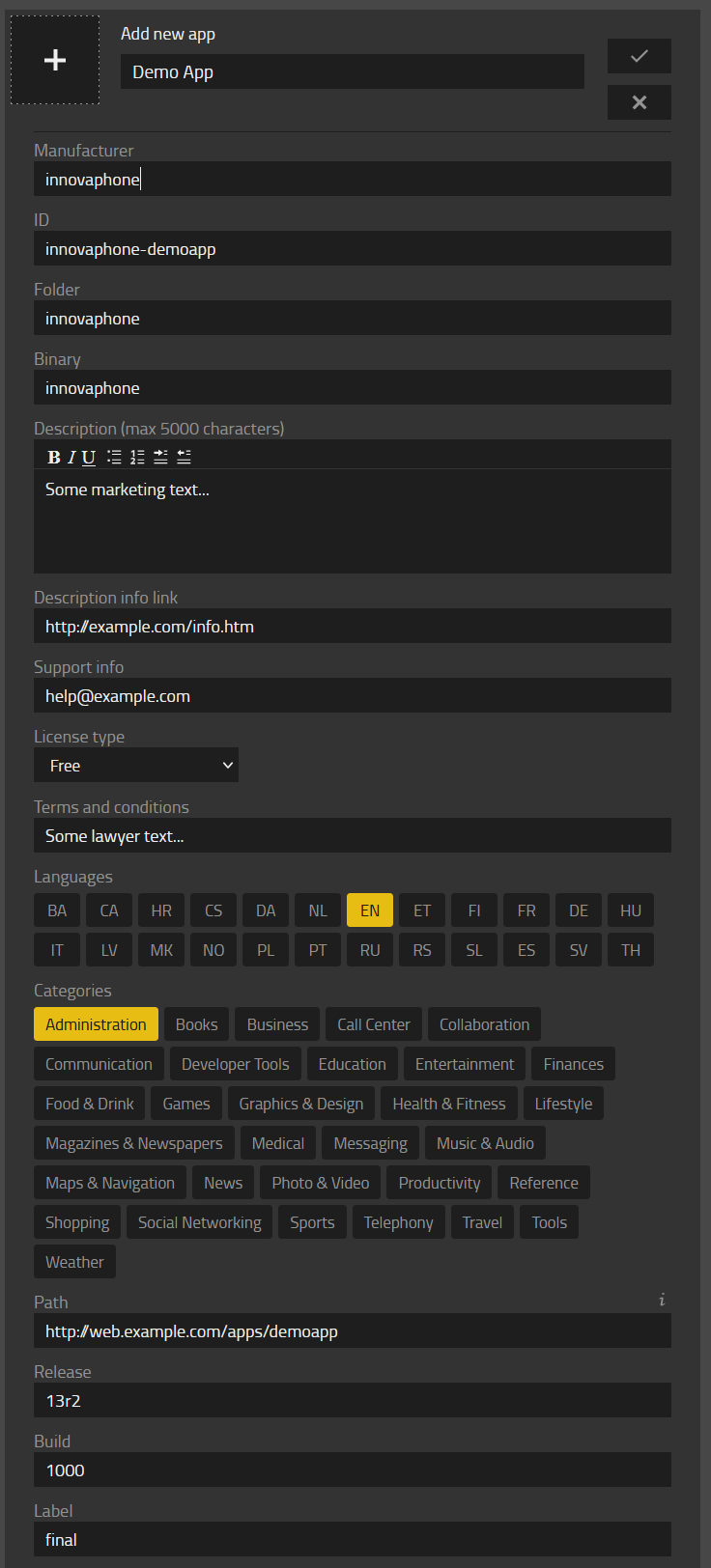Enable the DE language option
Image resolution: width=711 pixels, height=1568 pixels.
tap(579, 910)
